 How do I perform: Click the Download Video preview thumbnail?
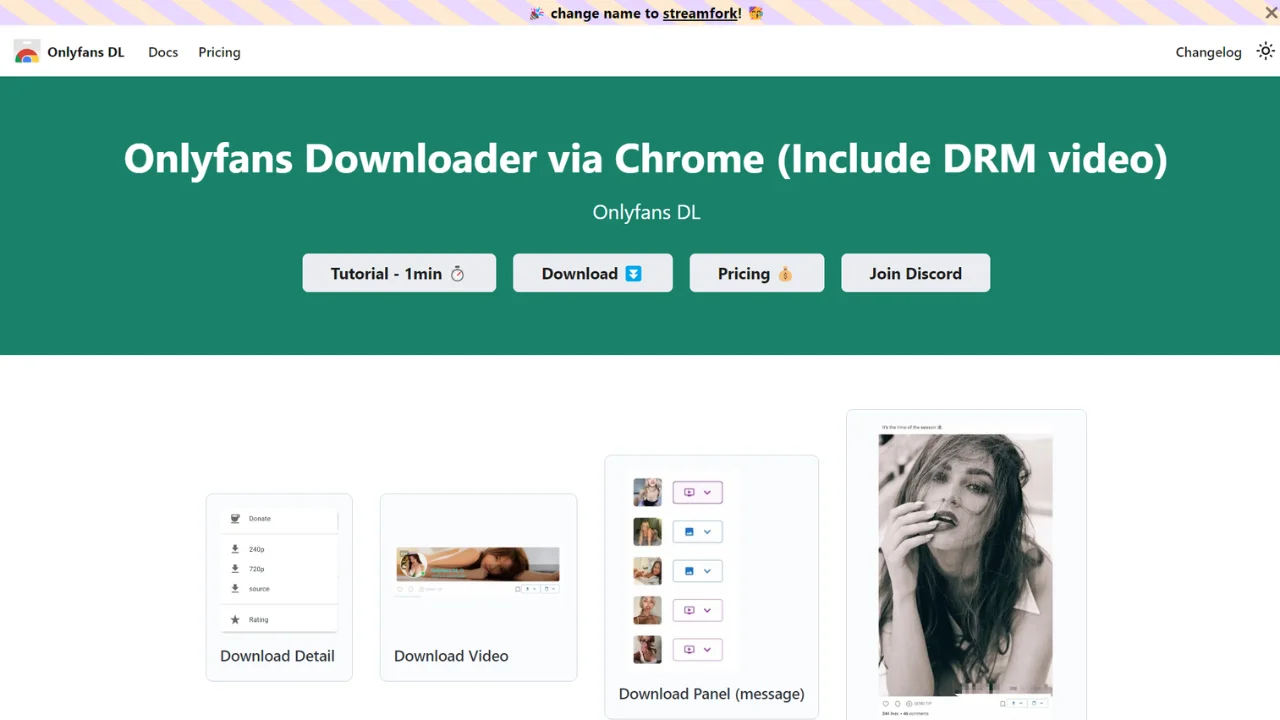point(478,565)
